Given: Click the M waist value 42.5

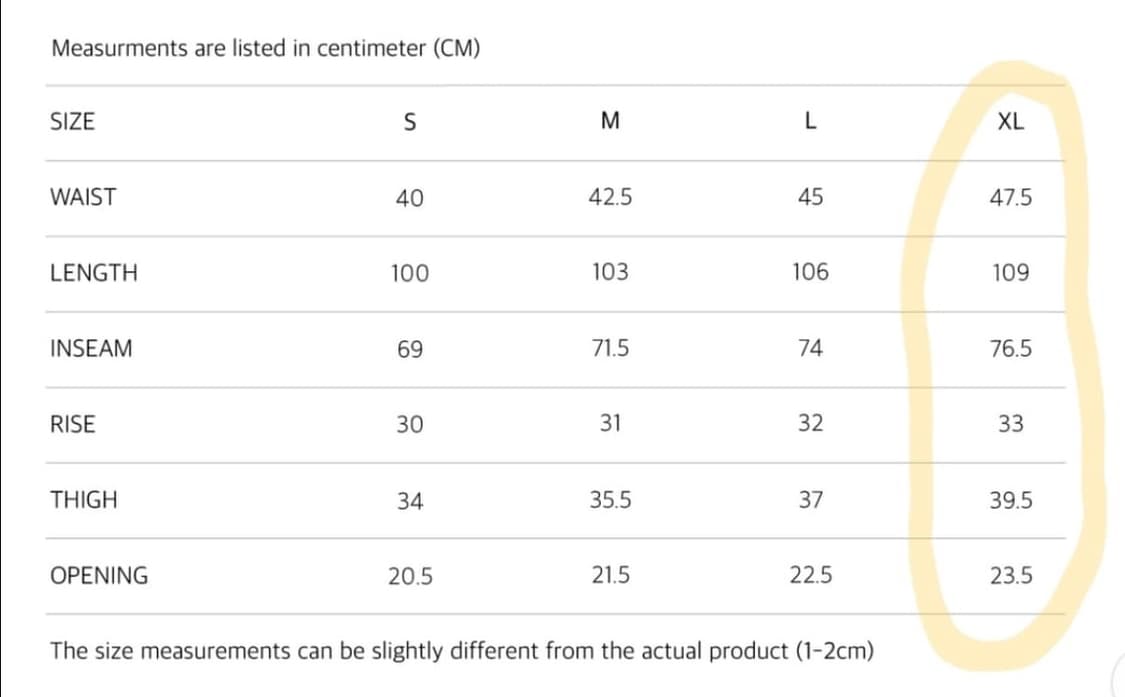Looking at the screenshot, I should tap(610, 197).
